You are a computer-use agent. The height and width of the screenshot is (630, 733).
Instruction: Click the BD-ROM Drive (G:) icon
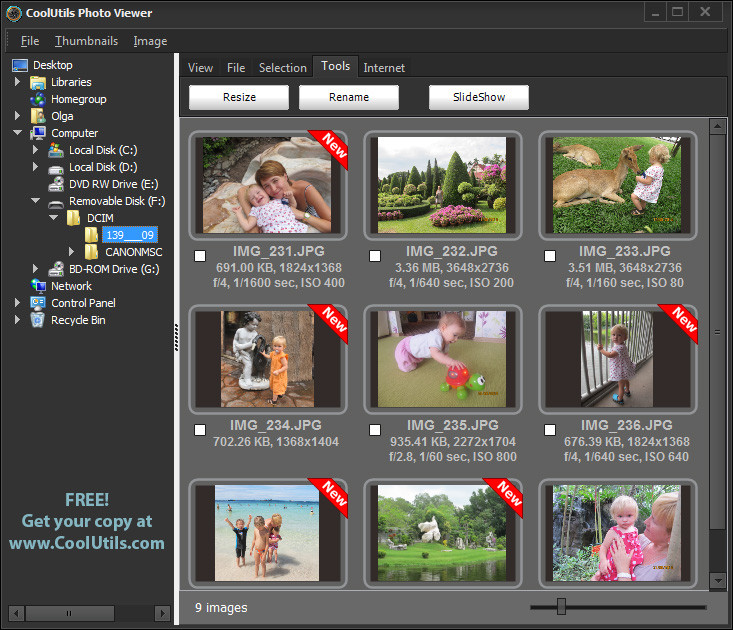point(56,269)
